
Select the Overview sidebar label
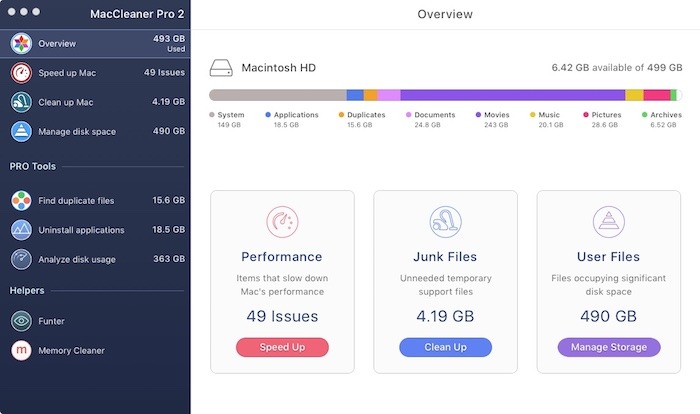tap(57, 44)
